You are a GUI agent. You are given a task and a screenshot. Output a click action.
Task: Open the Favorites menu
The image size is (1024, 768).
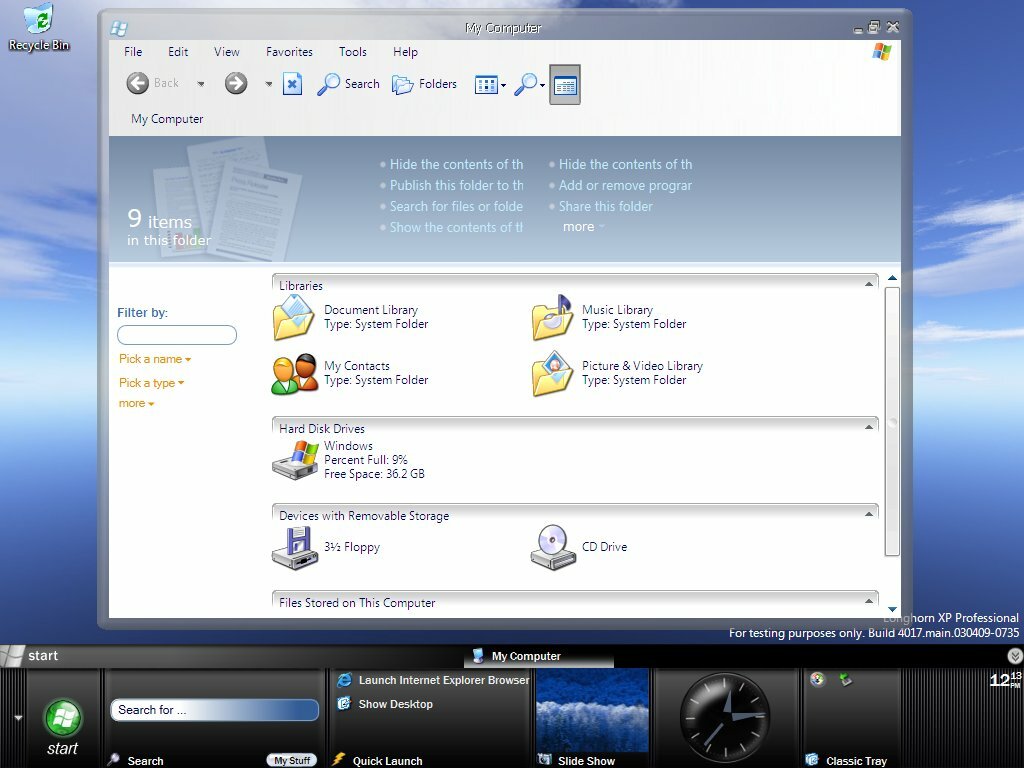[x=289, y=52]
